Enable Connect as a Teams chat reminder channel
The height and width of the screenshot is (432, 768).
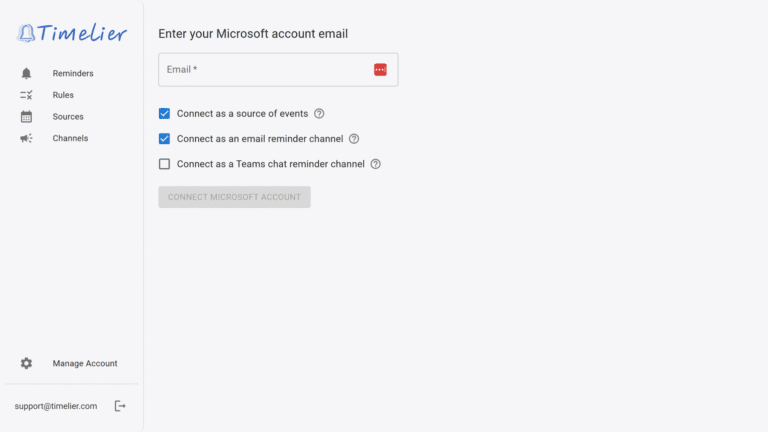pos(165,164)
